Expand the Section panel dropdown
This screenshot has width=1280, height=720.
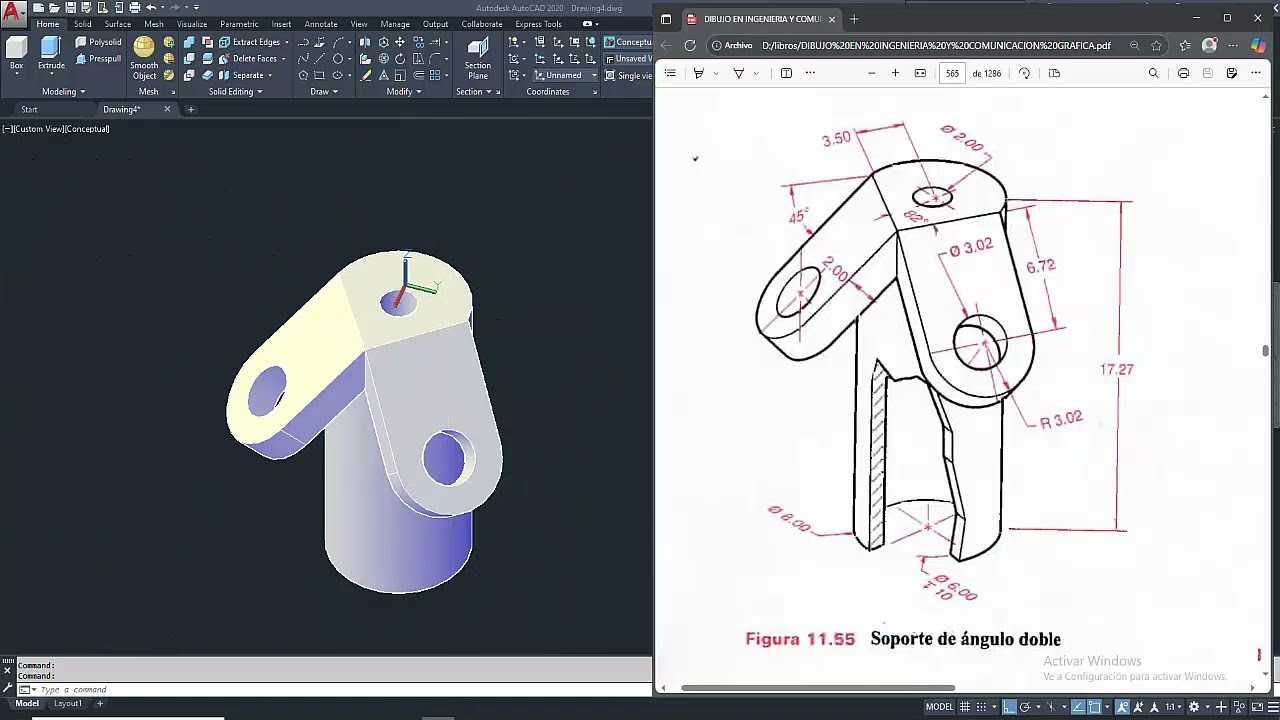coord(473,92)
